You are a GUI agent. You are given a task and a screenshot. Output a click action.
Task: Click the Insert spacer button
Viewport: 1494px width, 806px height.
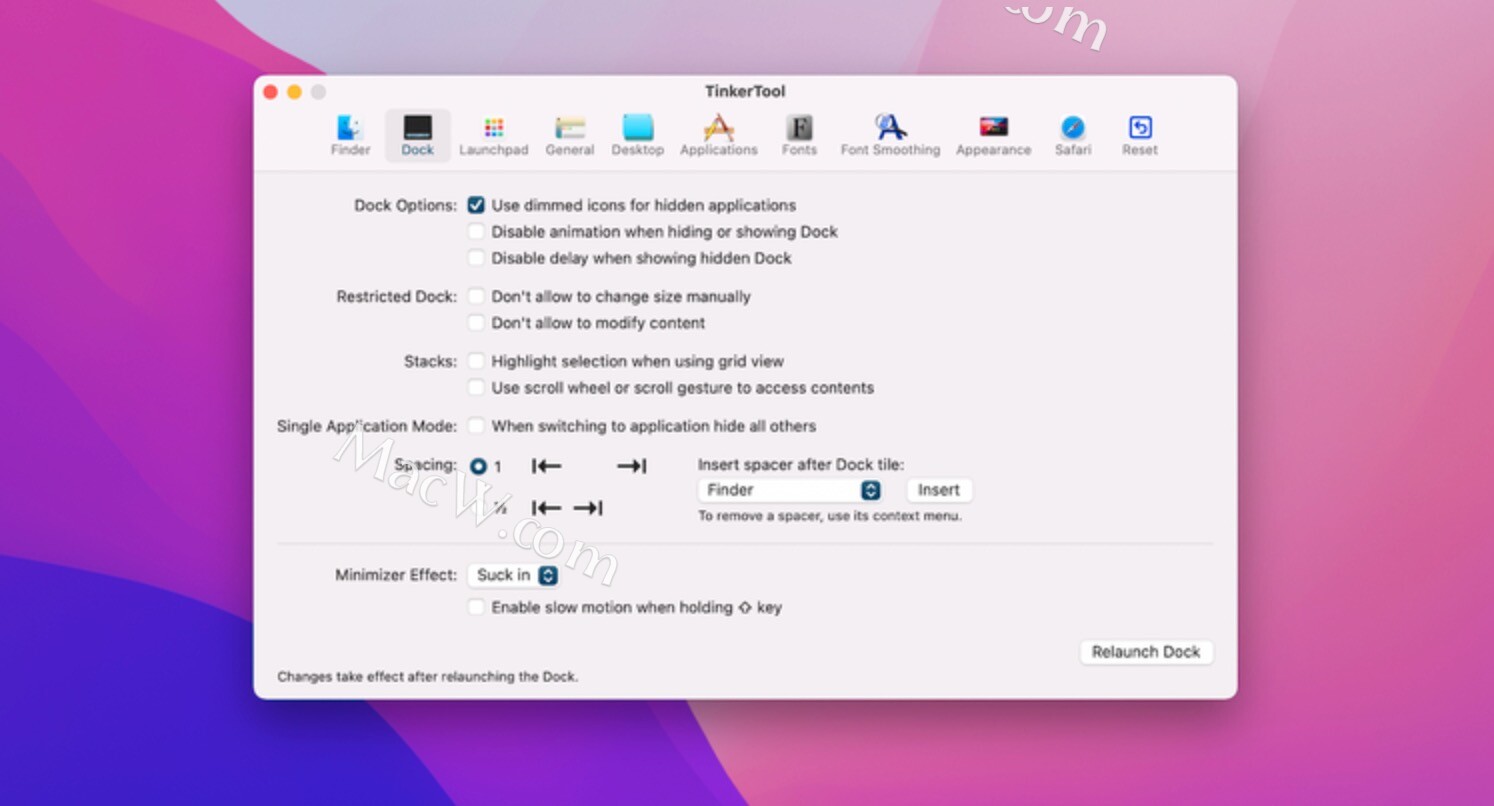pyautogui.click(x=939, y=490)
